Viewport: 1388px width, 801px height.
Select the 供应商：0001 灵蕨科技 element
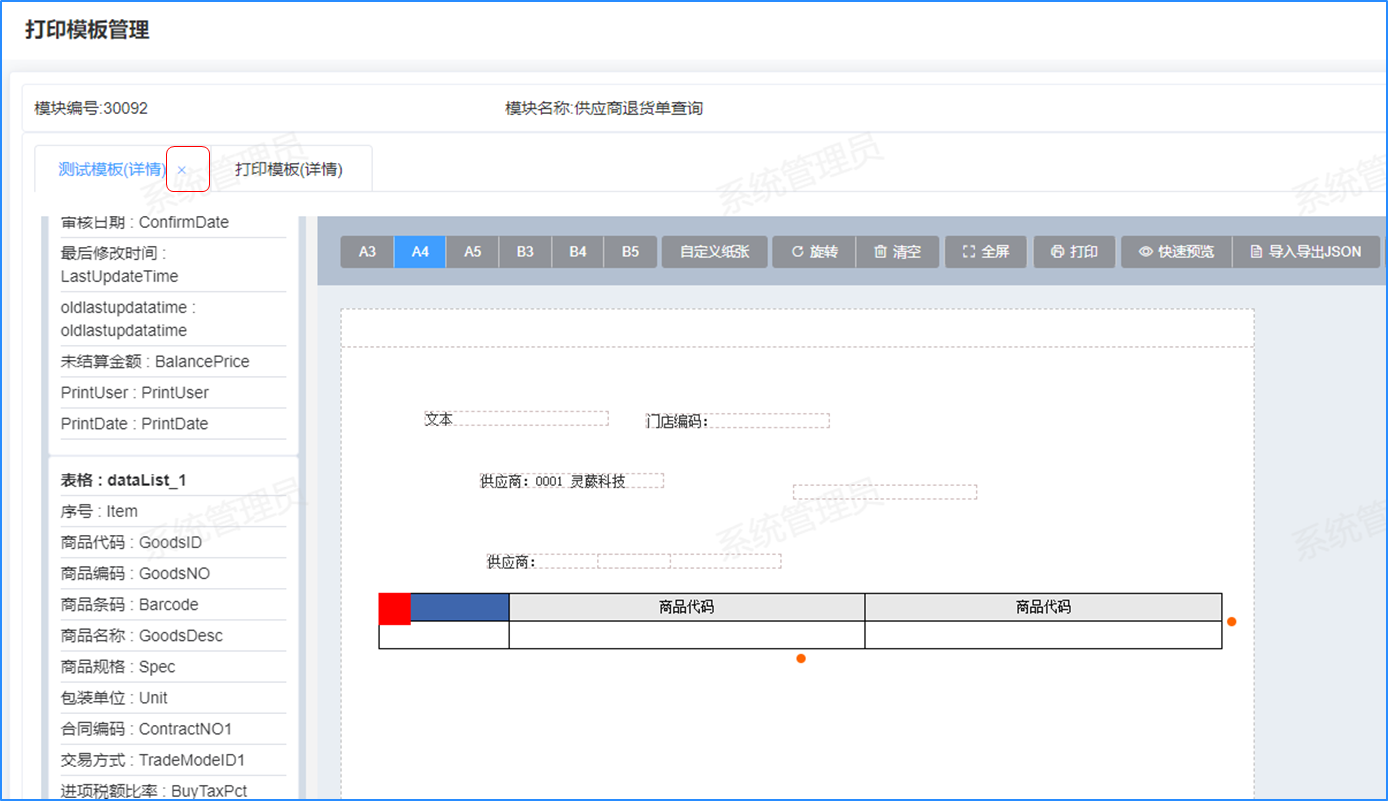pyautogui.click(x=571, y=481)
